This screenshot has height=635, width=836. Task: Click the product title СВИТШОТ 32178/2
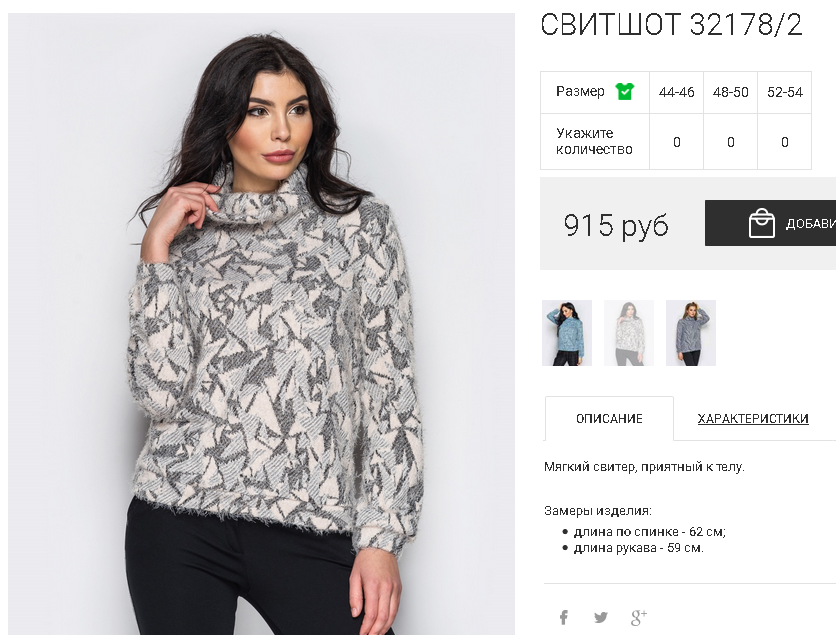(671, 24)
